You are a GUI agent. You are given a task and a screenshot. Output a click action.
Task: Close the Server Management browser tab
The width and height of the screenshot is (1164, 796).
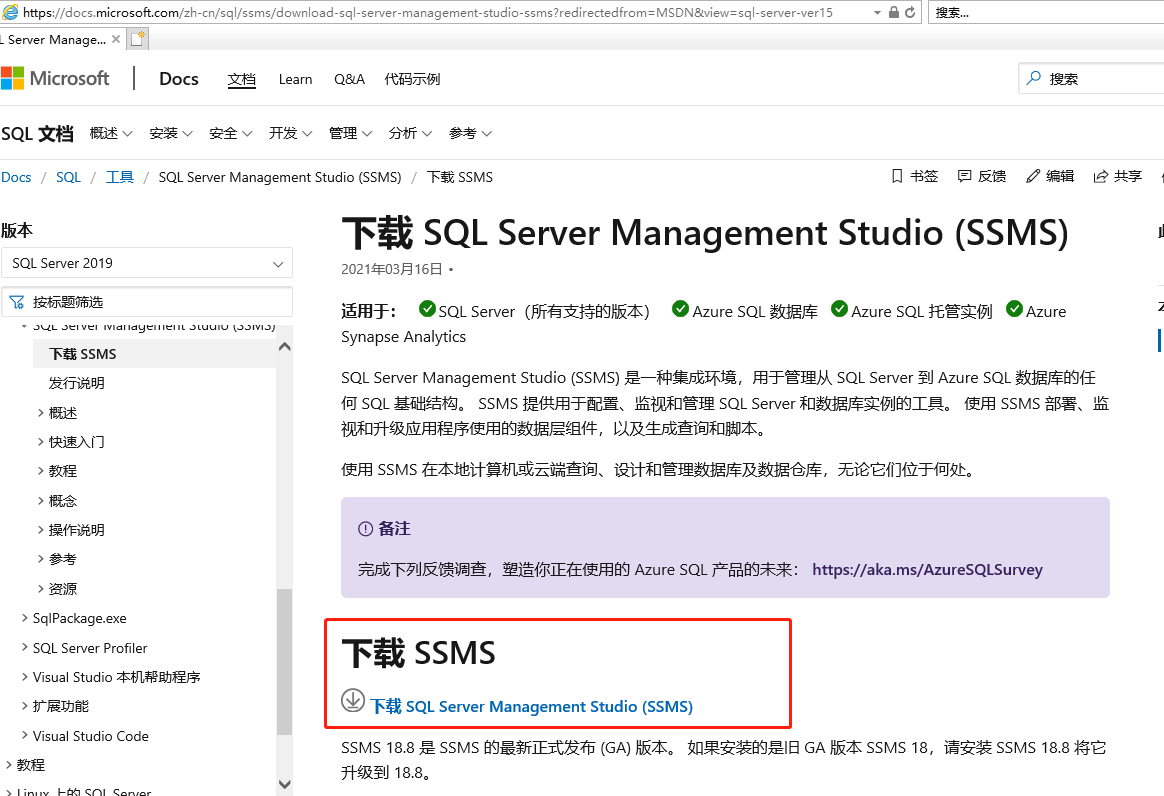tap(116, 39)
